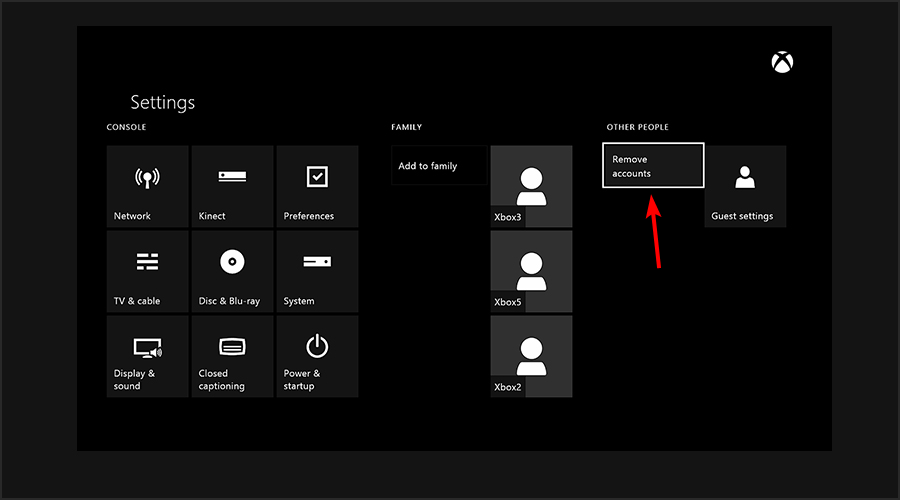
Task: Click Add to family
Action: click(439, 165)
